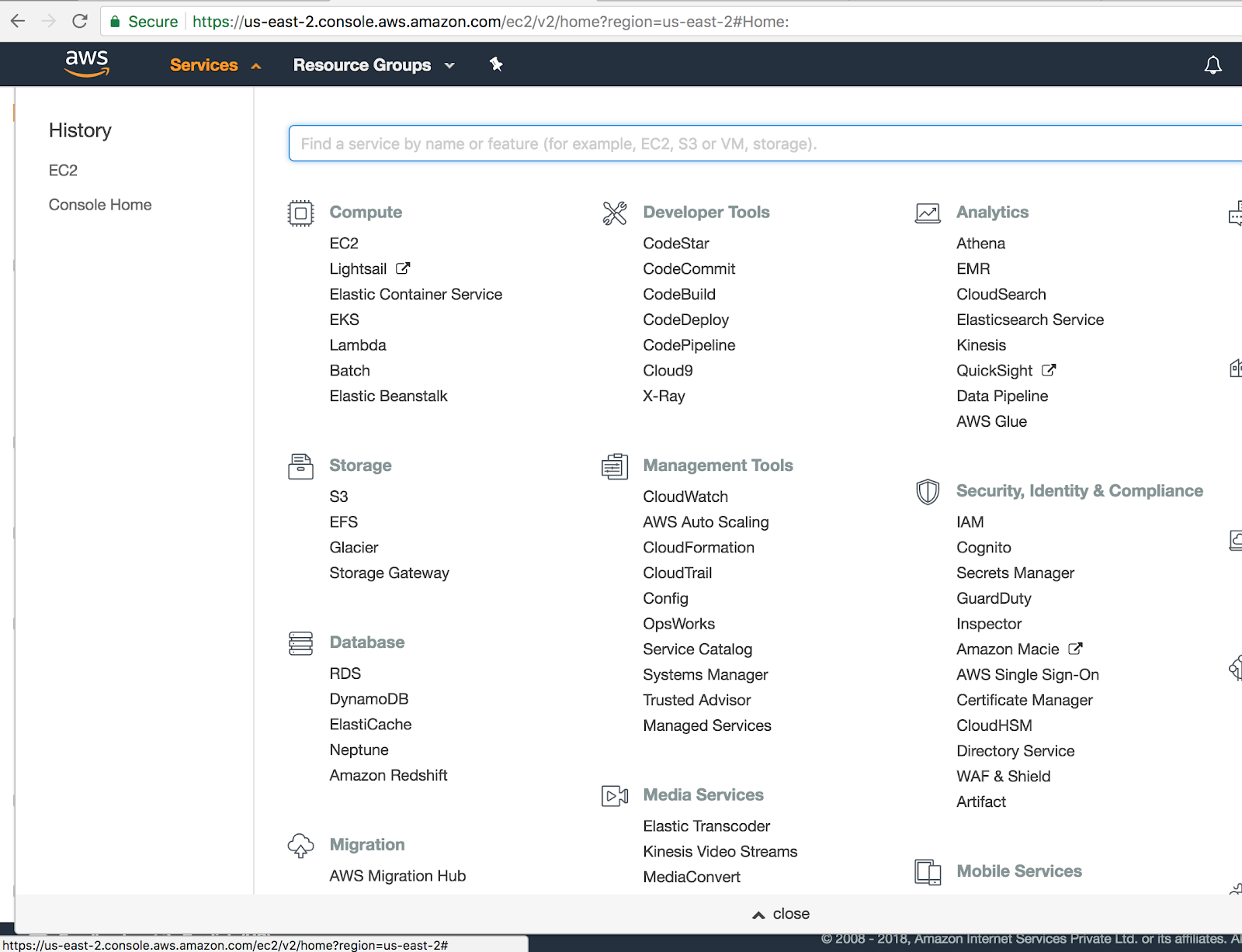Open the Athena service
Image resolution: width=1242 pixels, height=952 pixels.
[x=981, y=244]
